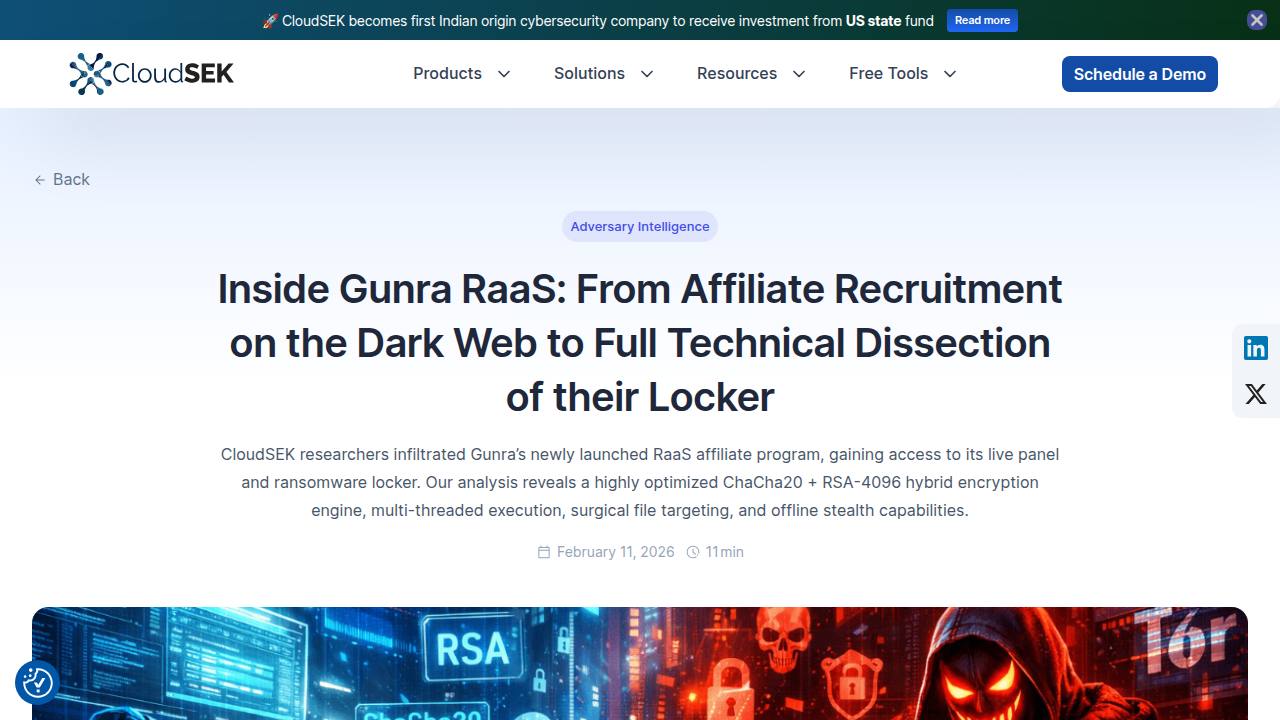Image resolution: width=1280 pixels, height=720 pixels.
Task: Click the banner investment announcement text
Action: [x=598, y=20]
